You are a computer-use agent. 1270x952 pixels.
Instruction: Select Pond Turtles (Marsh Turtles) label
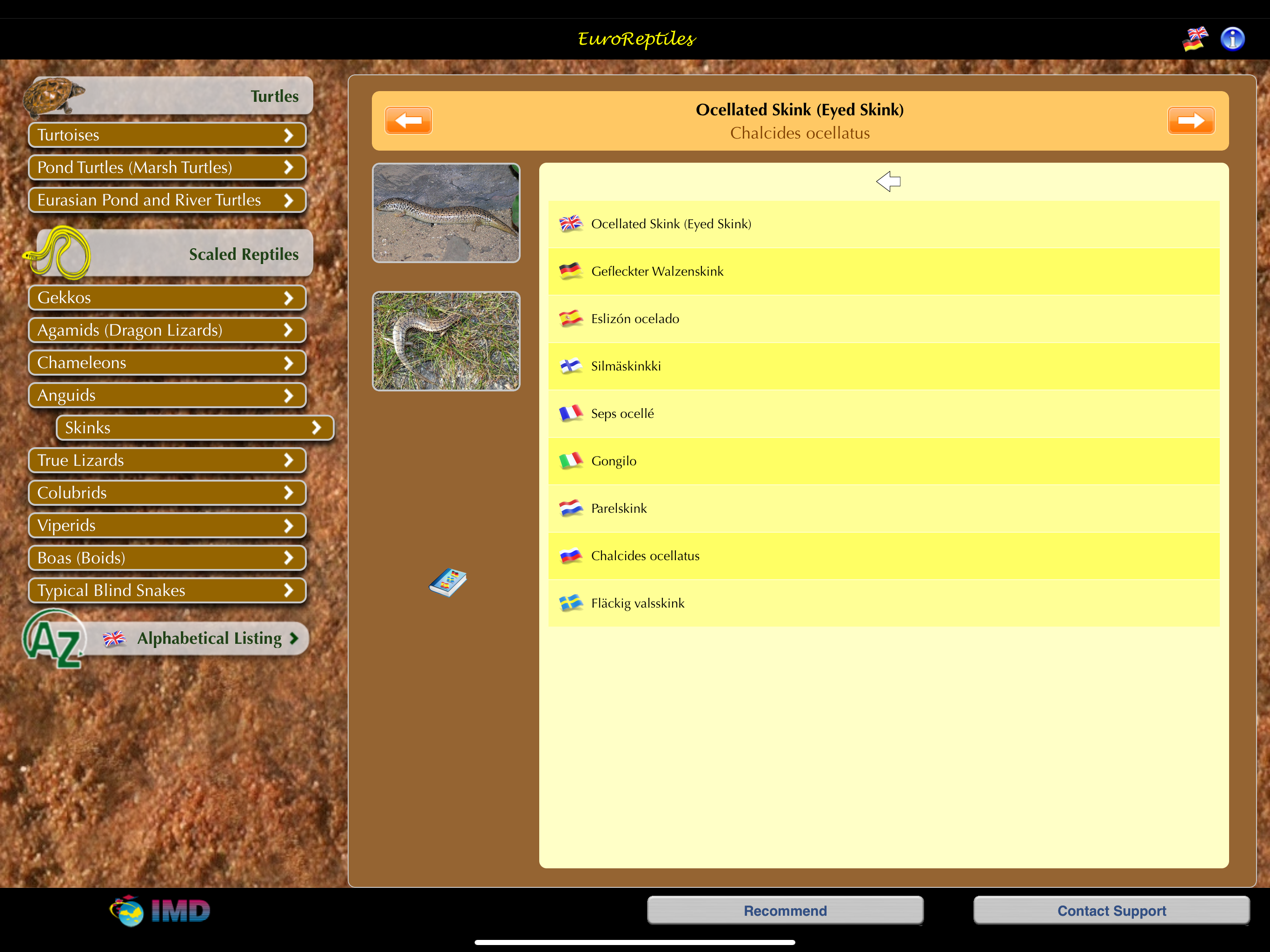tap(135, 167)
